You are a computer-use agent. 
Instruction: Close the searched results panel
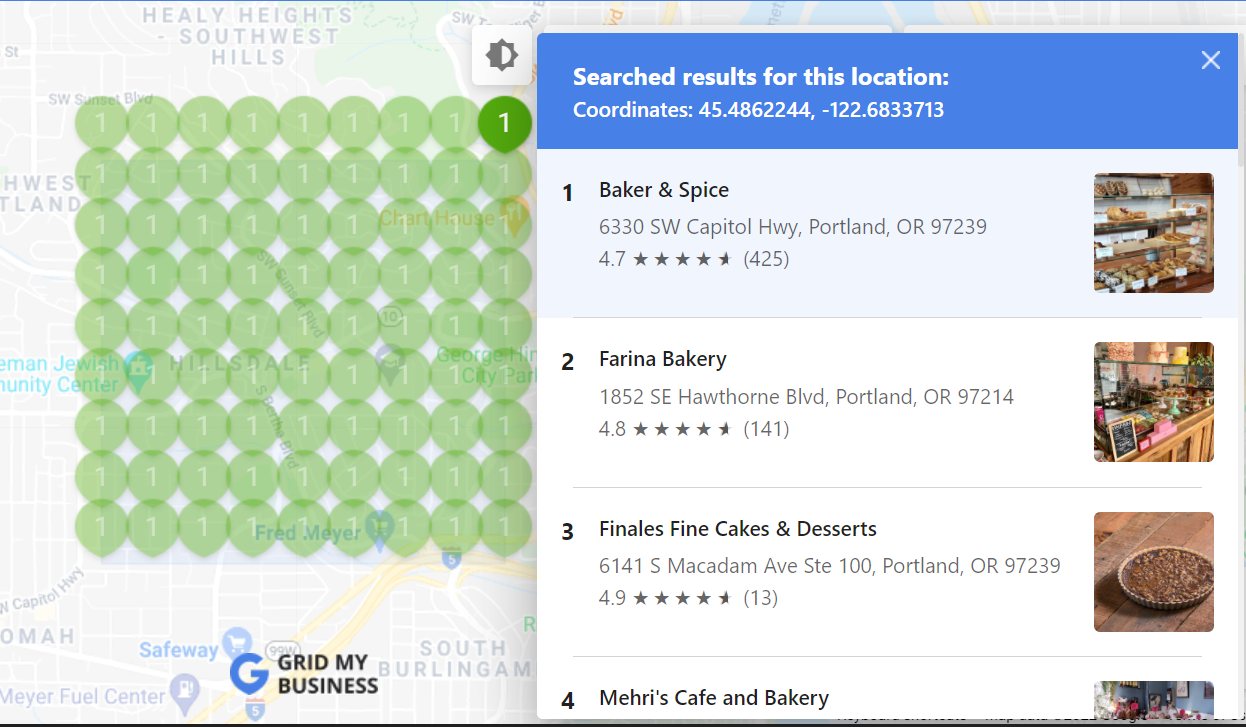(x=1210, y=60)
